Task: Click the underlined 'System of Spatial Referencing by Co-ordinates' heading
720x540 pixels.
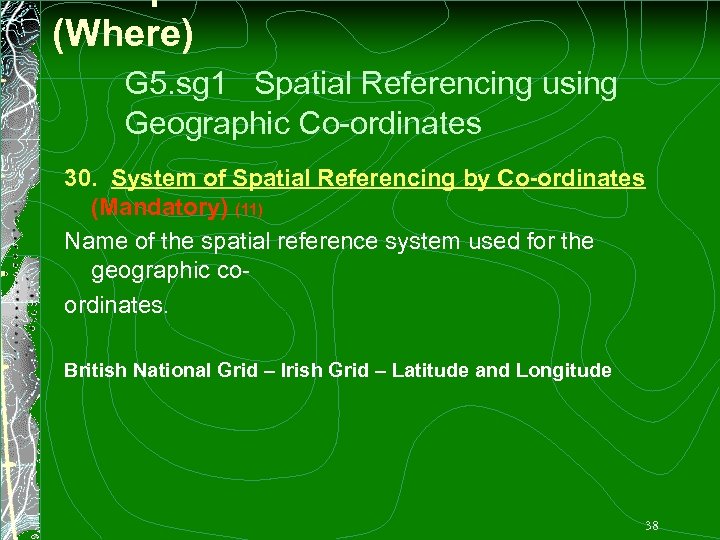Action: [x=378, y=178]
